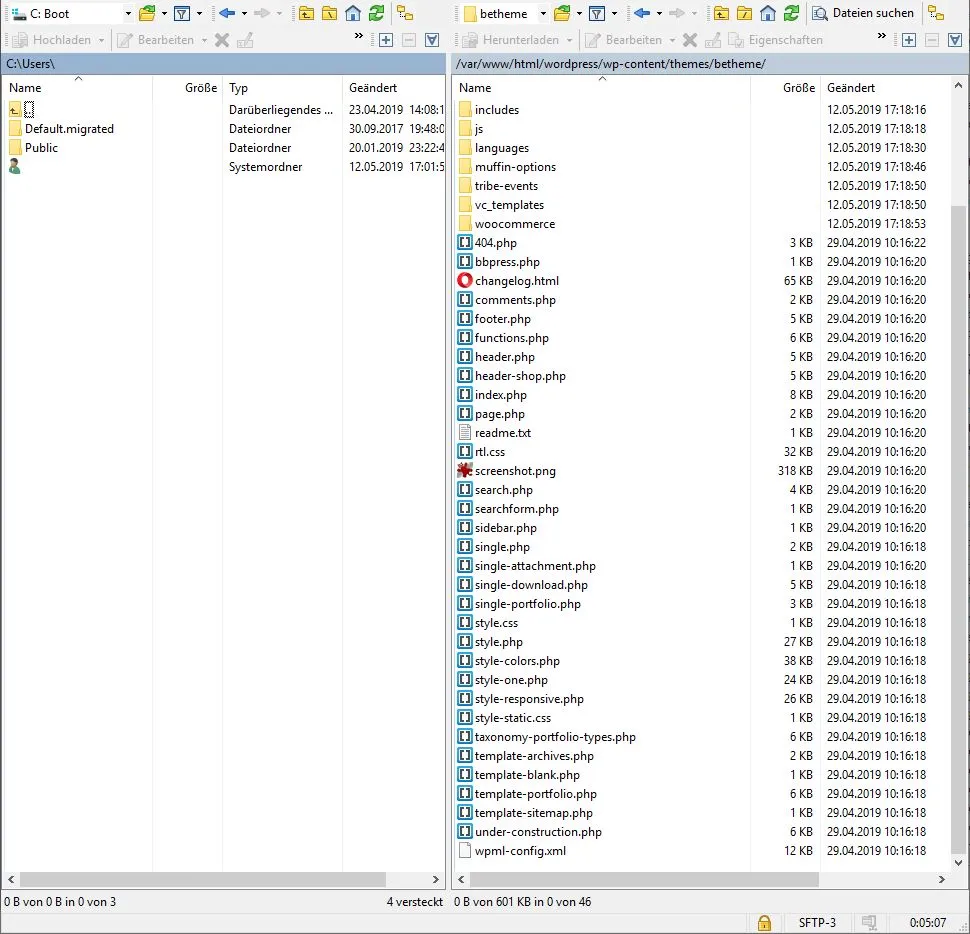Click the Herunterladen button
The image size is (970, 934).
tap(511, 40)
